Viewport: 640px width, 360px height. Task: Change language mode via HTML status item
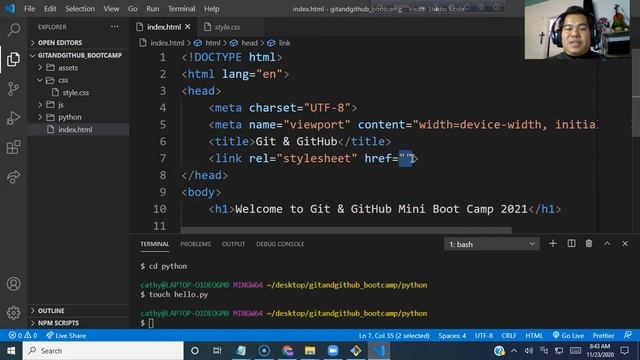coord(534,336)
